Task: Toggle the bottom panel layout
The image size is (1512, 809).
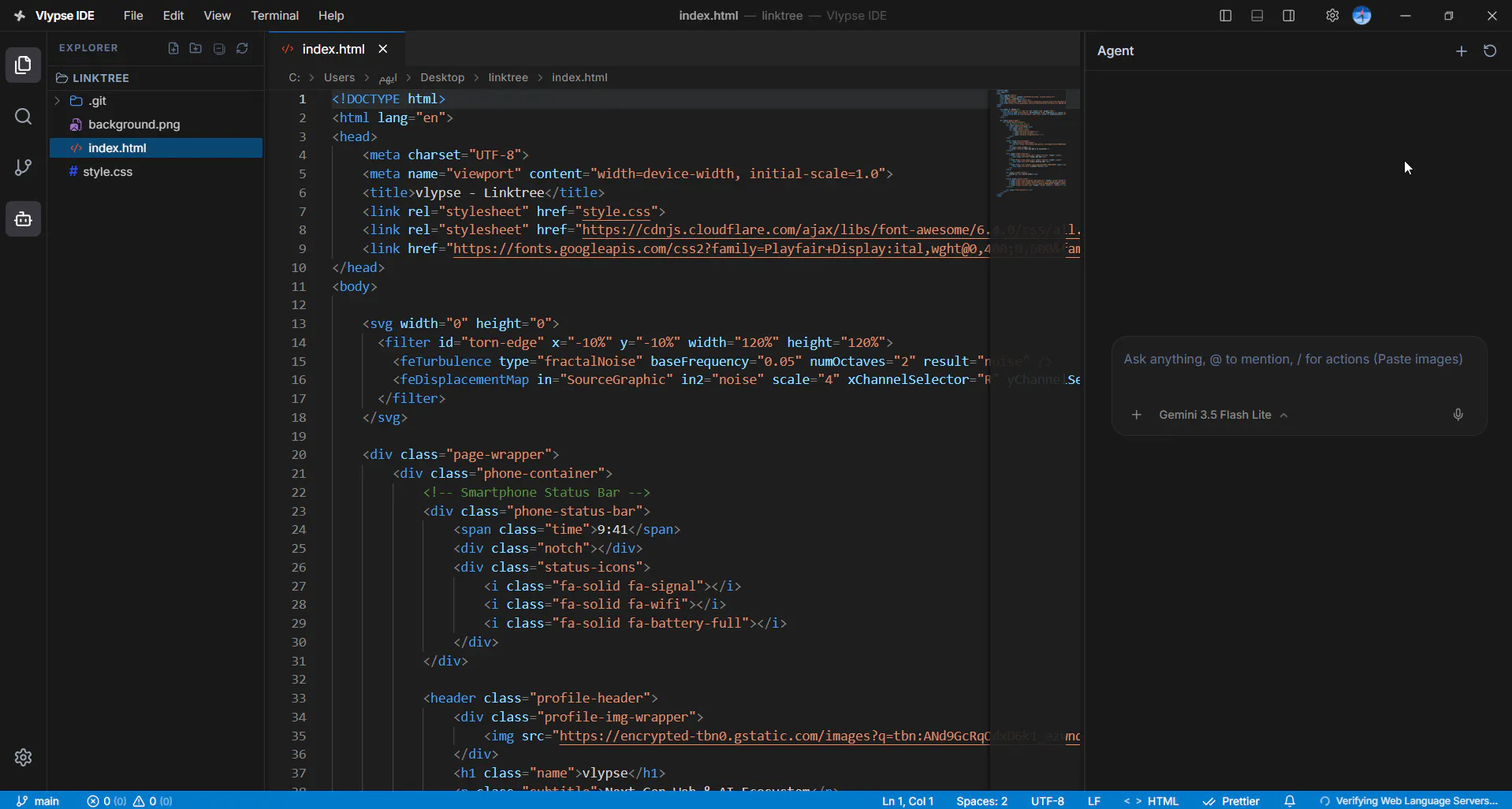Action: pos(1257,16)
